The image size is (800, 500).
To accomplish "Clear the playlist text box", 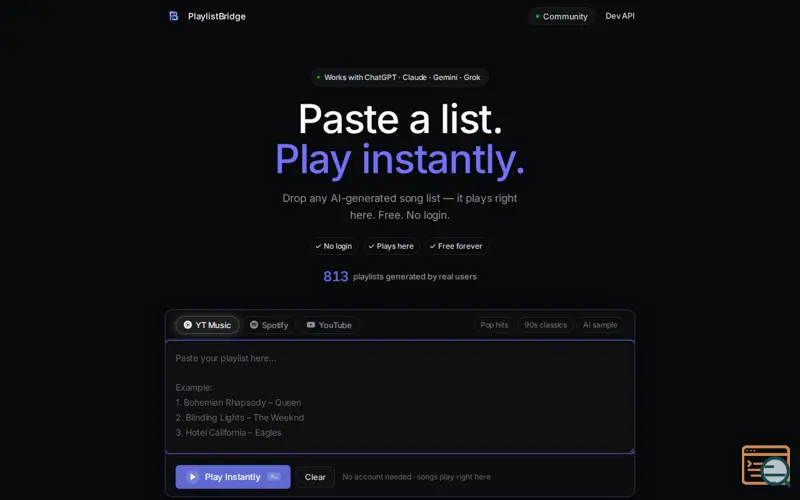I will 315,477.
